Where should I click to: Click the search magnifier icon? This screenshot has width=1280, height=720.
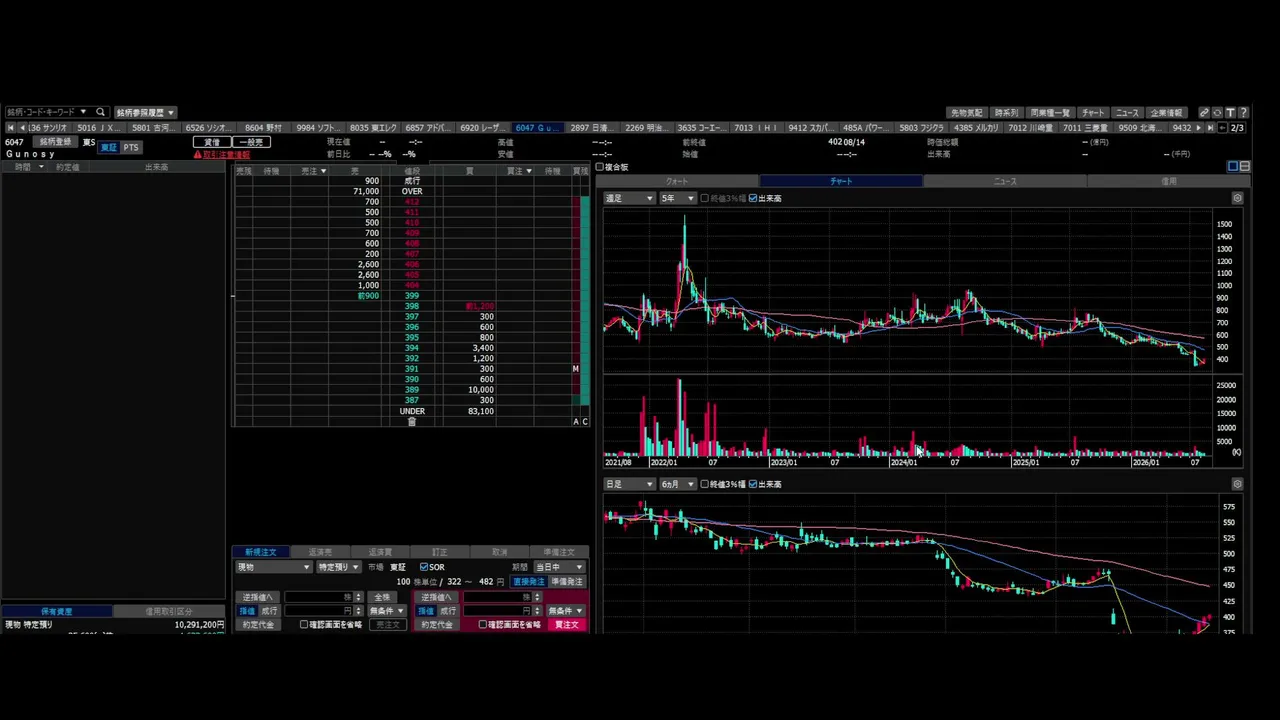point(100,112)
